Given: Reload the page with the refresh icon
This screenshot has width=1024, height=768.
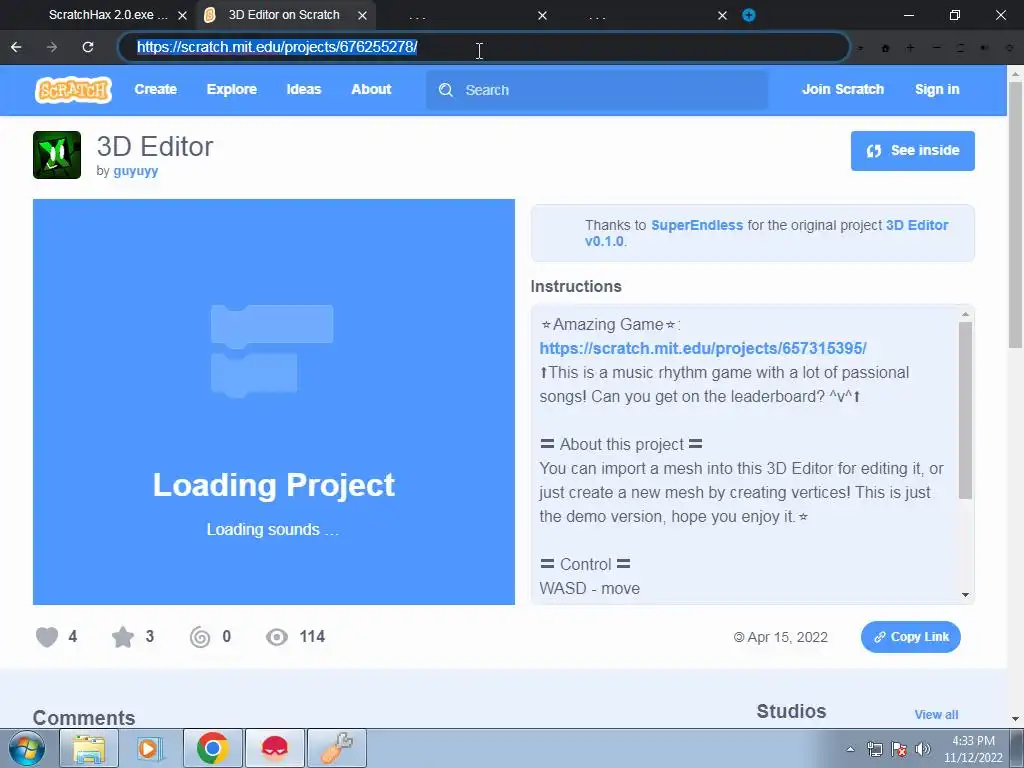Looking at the screenshot, I should [88, 47].
